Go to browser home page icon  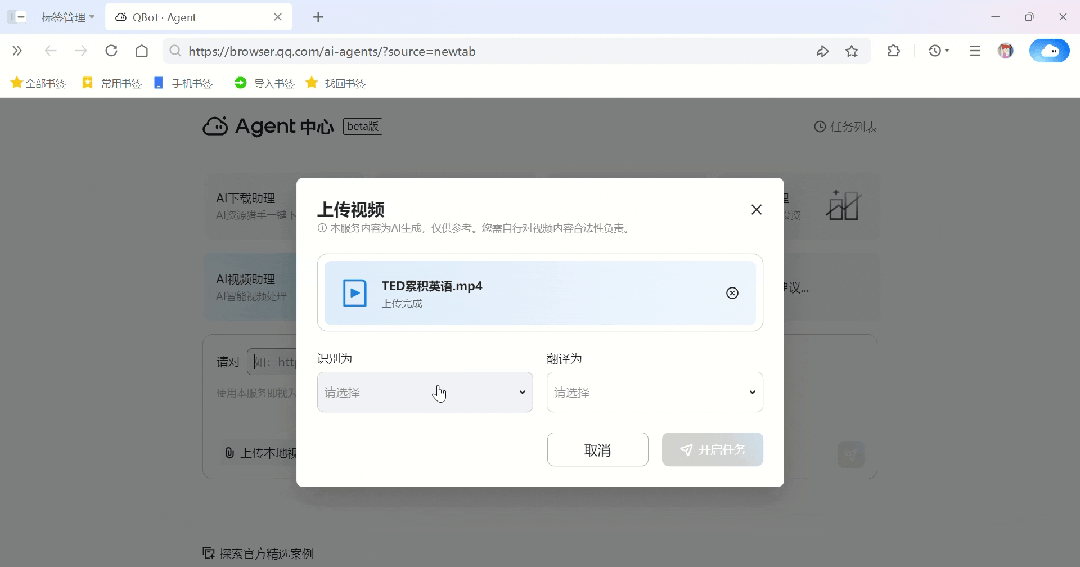(x=142, y=51)
